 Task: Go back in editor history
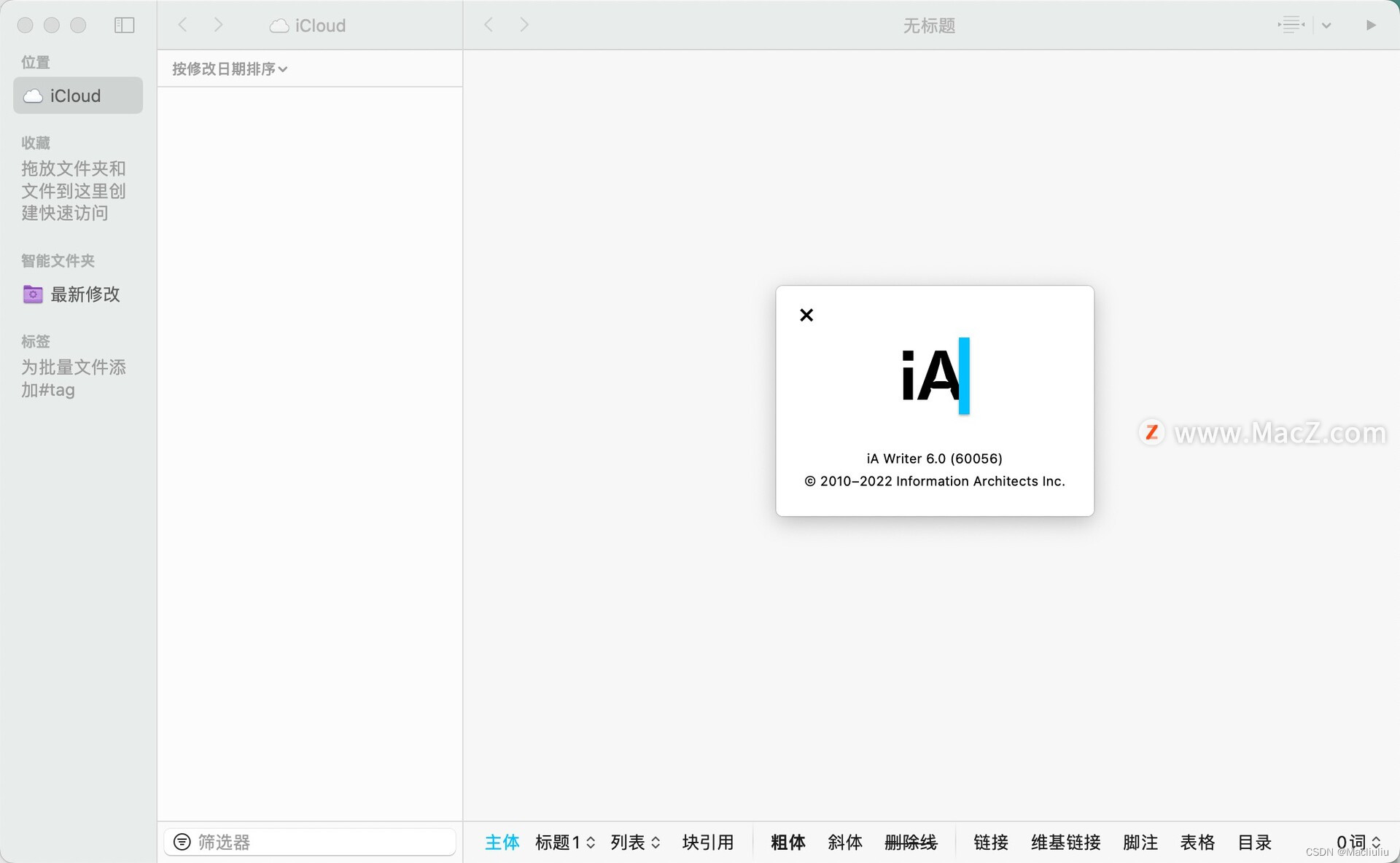pyautogui.click(x=489, y=26)
